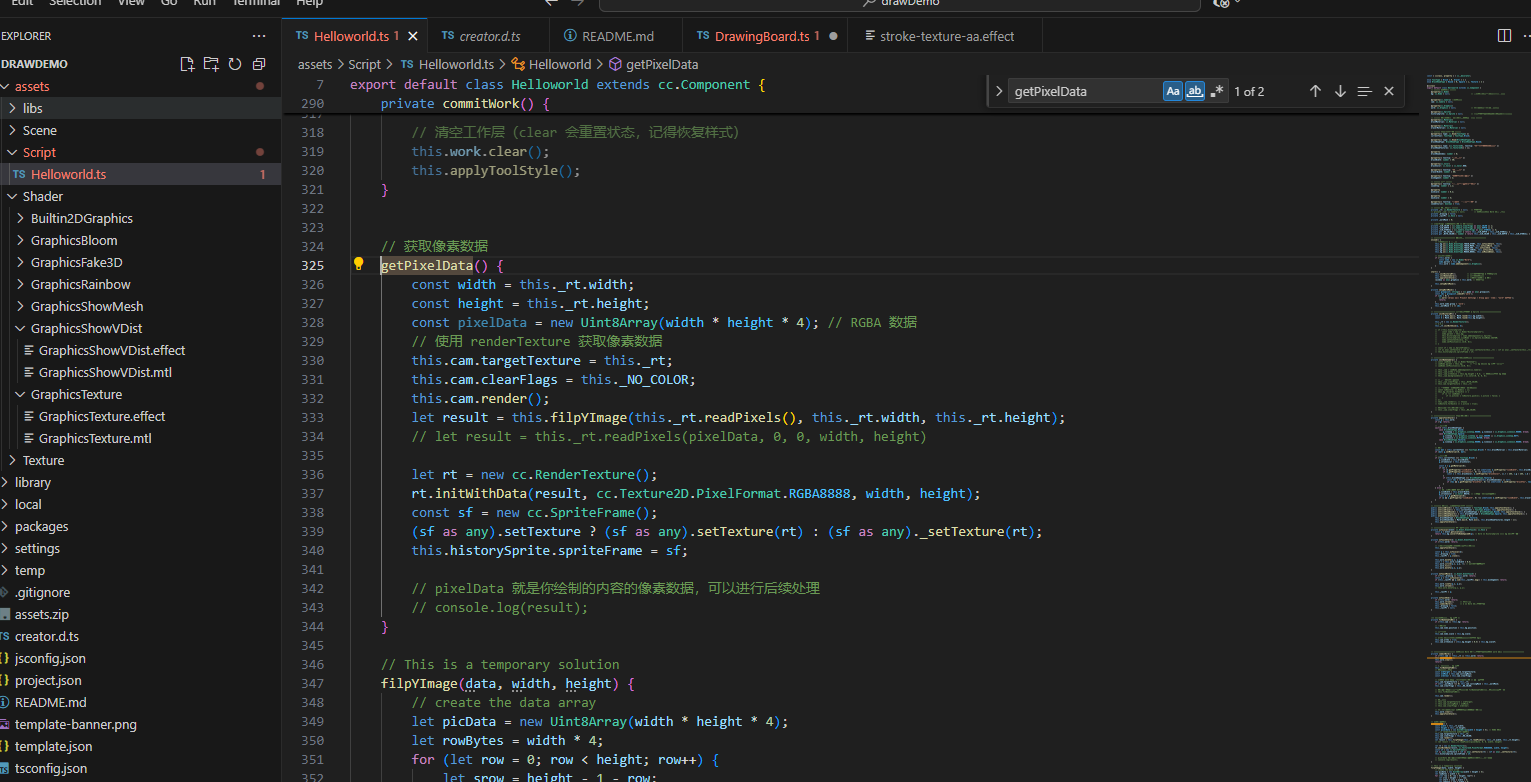
Task: Expand the packages folder
Action: pos(4,526)
